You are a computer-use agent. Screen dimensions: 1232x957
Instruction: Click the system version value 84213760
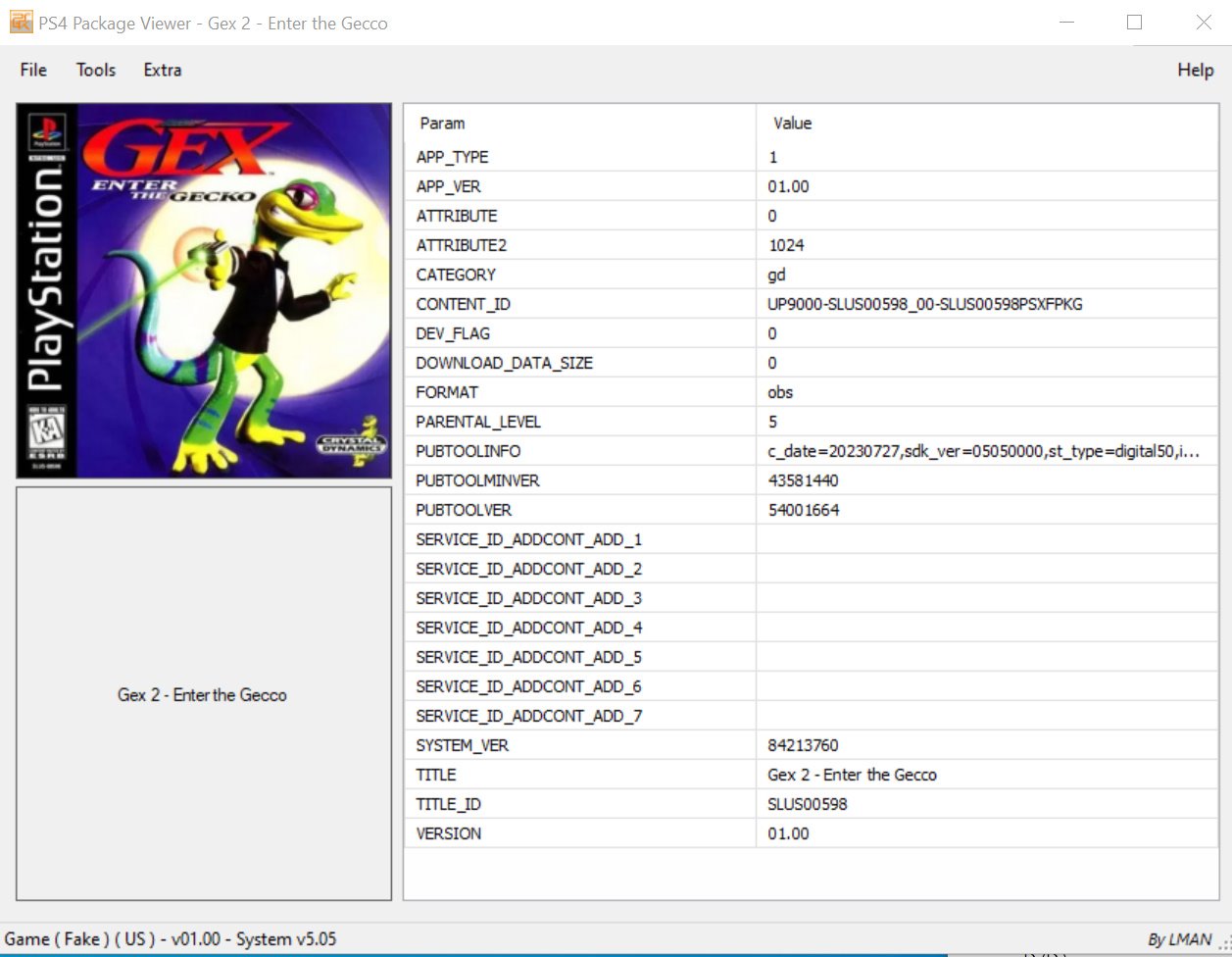(803, 745)
